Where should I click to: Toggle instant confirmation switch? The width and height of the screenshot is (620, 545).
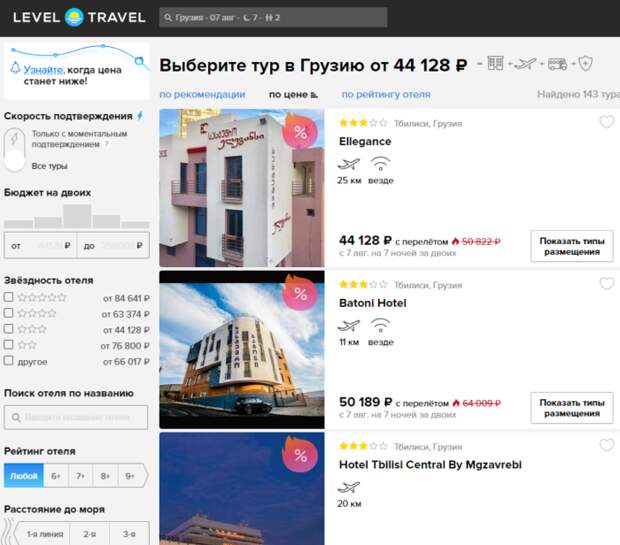pyautogui.click(x=15, y=150)
